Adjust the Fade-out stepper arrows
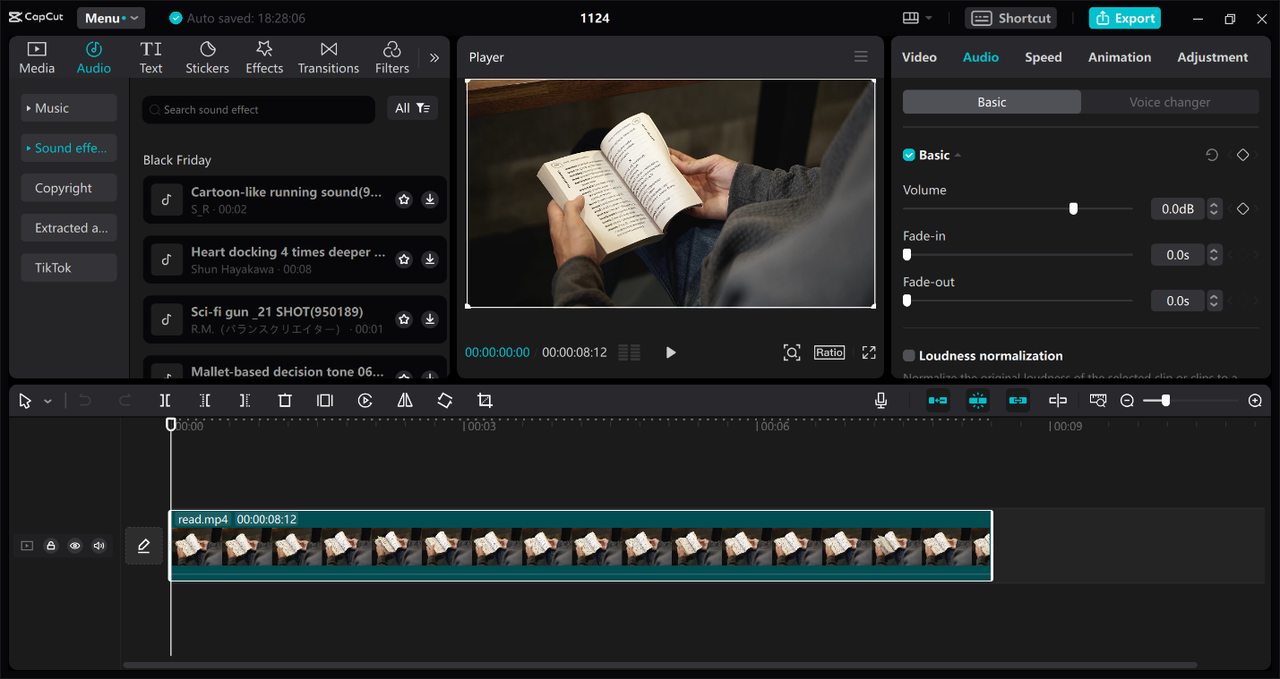The width and height of the screenshot is (1280, 679). coord(1214,301)
